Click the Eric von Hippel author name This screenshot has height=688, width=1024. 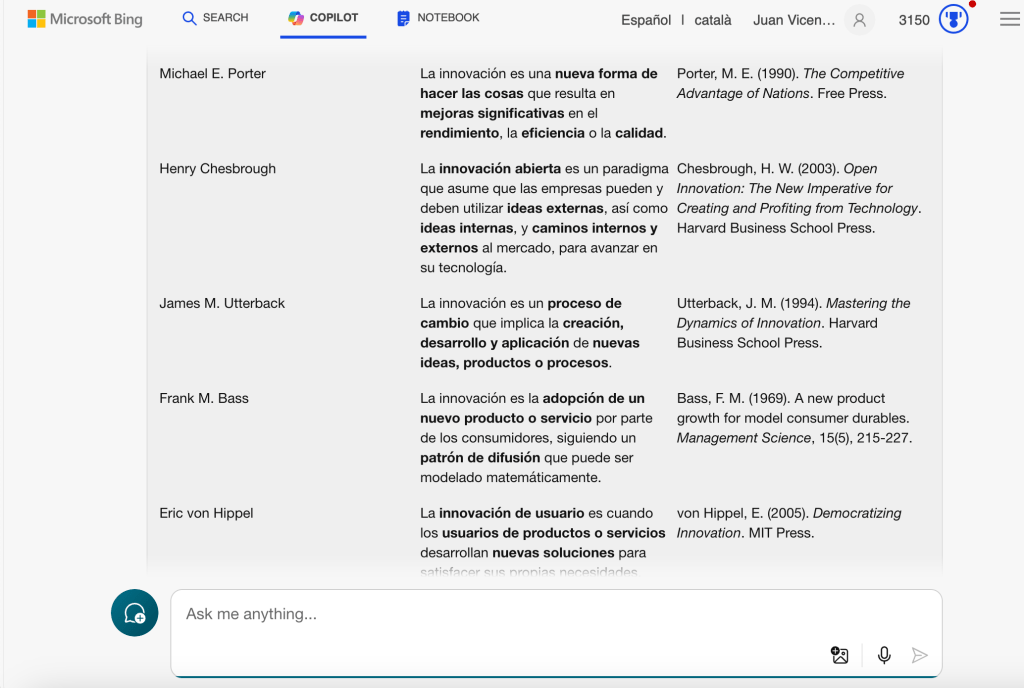coord(206,513)
